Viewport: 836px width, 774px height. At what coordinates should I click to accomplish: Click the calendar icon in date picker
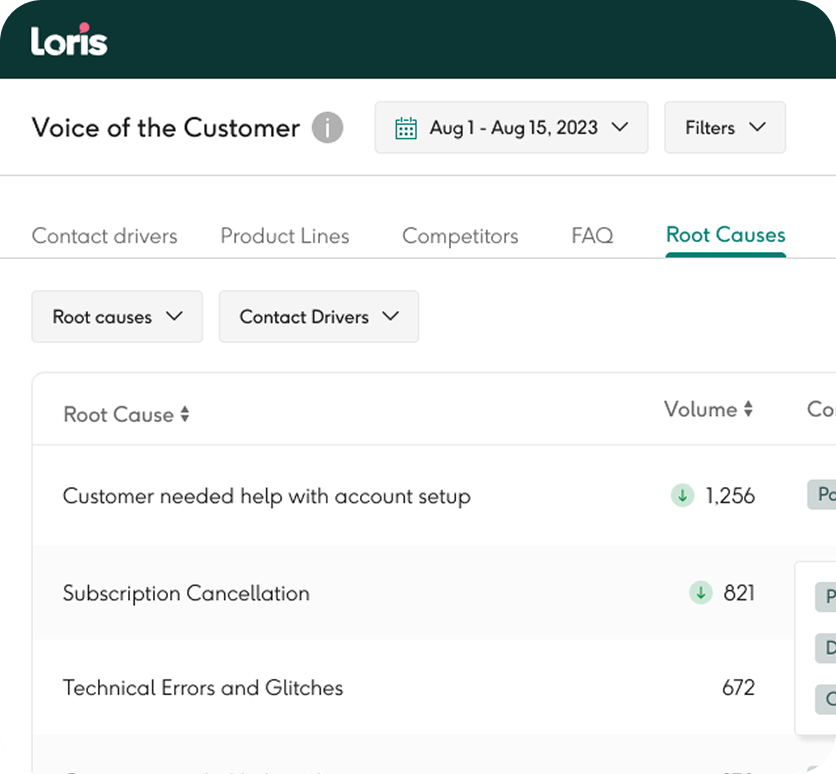(405, 128)
